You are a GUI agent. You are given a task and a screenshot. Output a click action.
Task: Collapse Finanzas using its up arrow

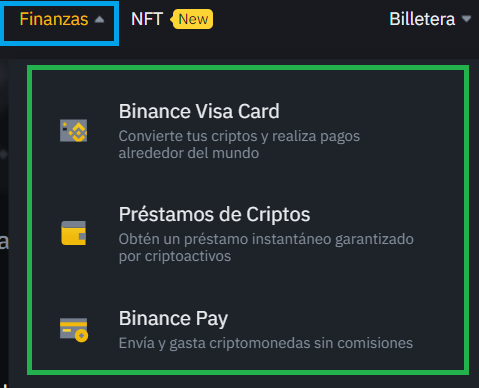point(99,20)
